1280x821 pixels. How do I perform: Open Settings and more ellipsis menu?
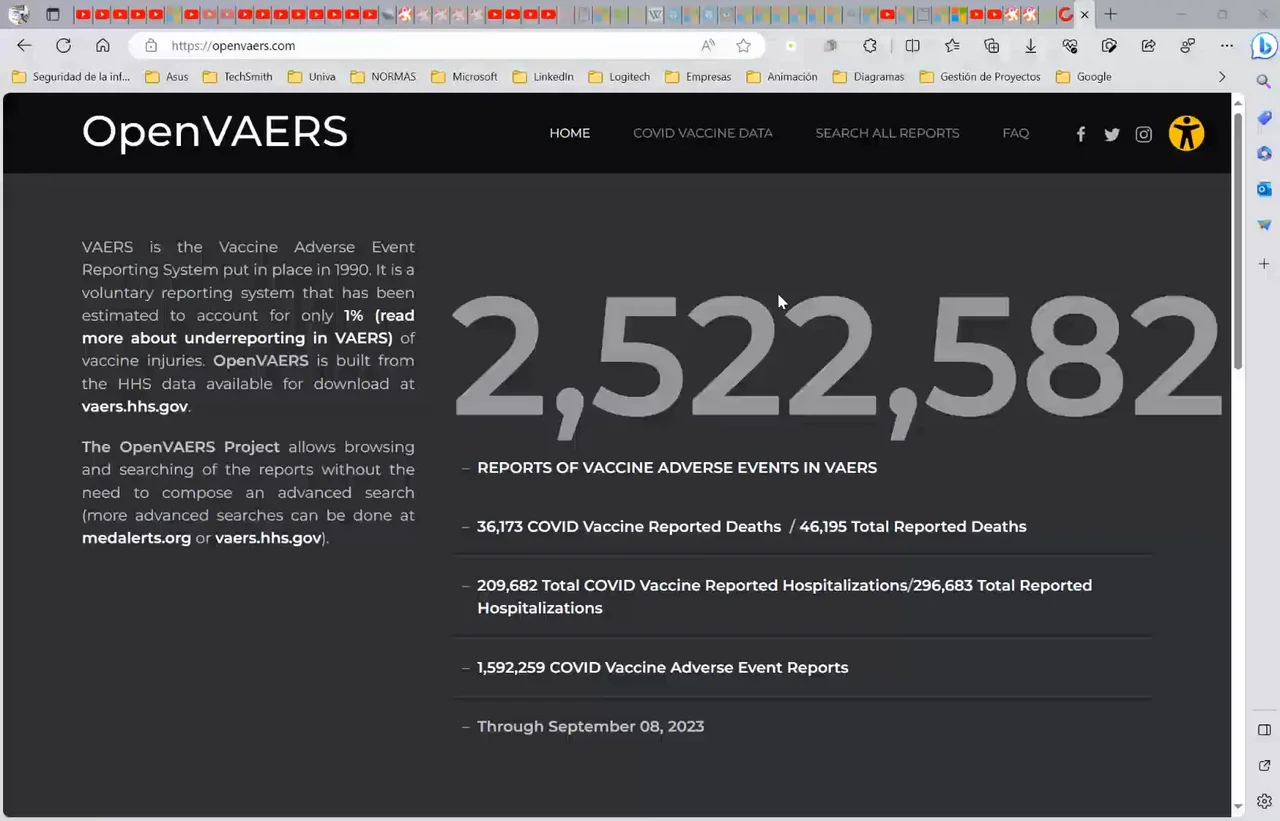pos(1227,45)
